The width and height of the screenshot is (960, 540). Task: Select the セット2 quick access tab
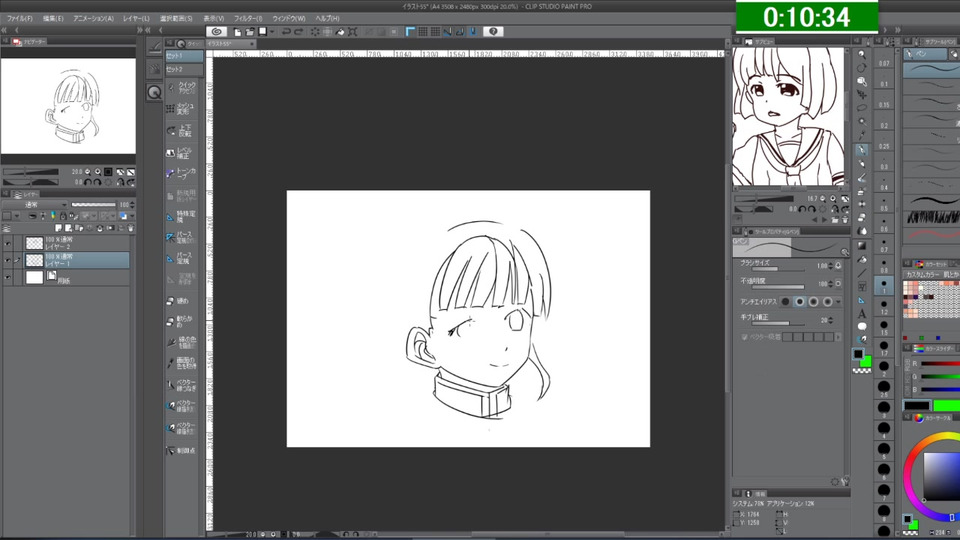pos(184,69)
